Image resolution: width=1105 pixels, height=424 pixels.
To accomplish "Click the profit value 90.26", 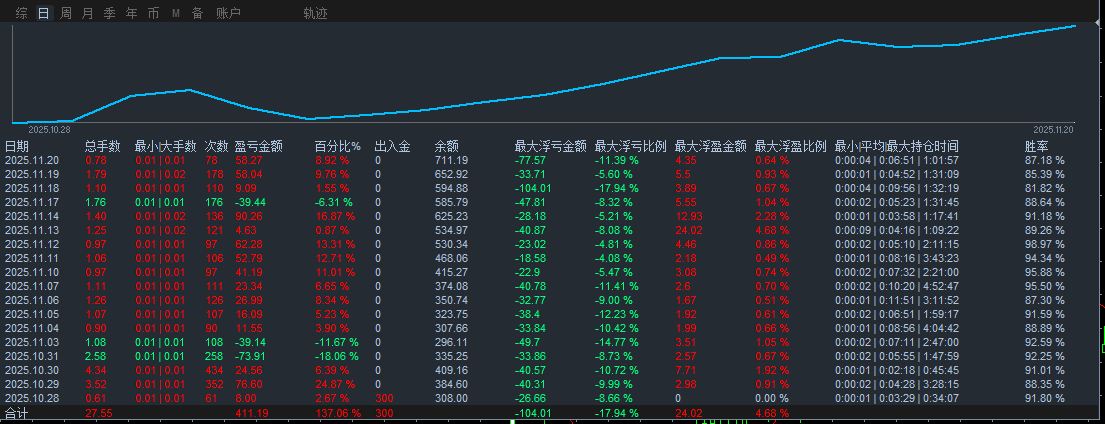I will (248, 215).
